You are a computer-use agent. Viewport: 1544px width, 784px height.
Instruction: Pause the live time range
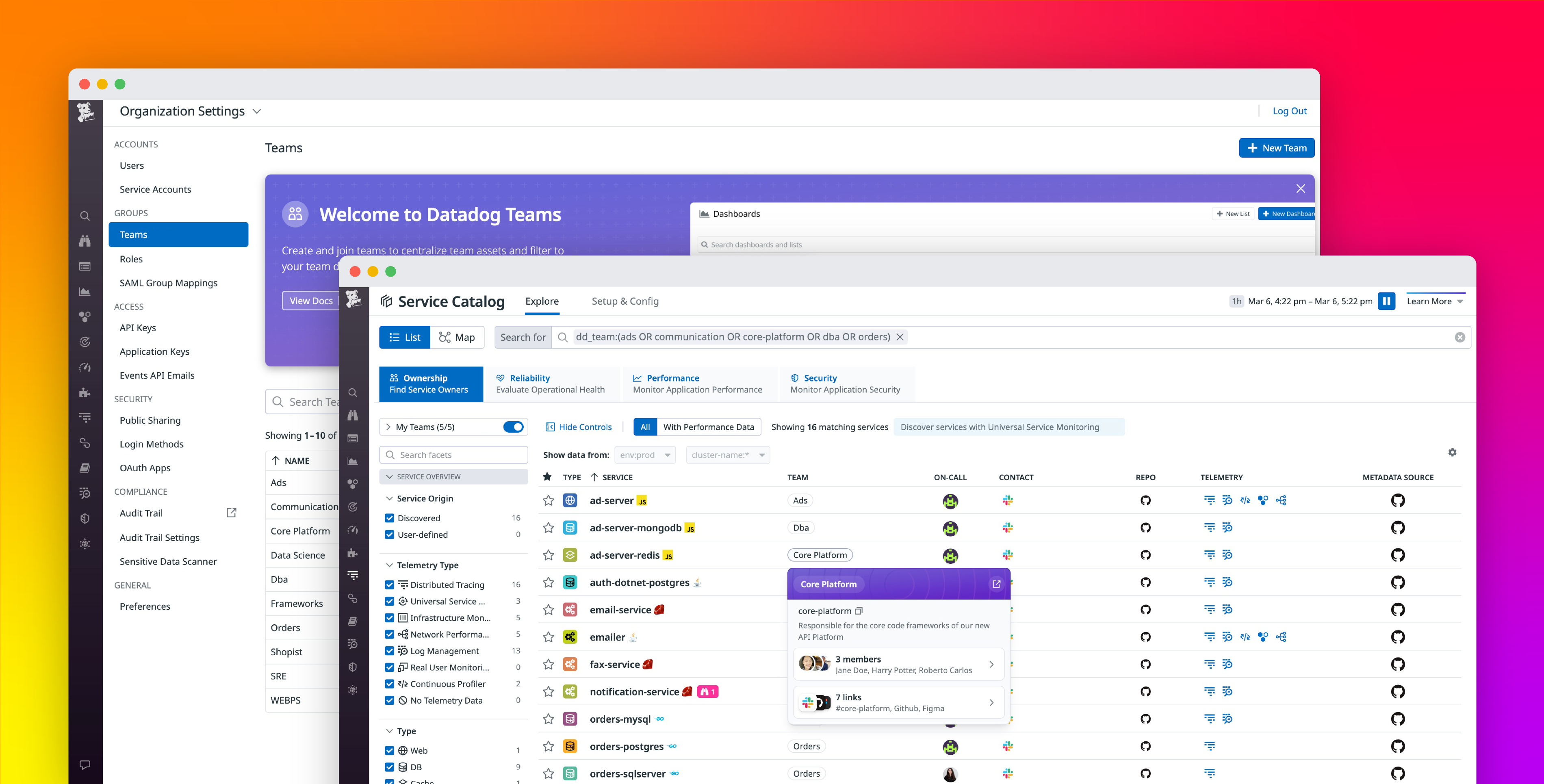point(1386,301)
